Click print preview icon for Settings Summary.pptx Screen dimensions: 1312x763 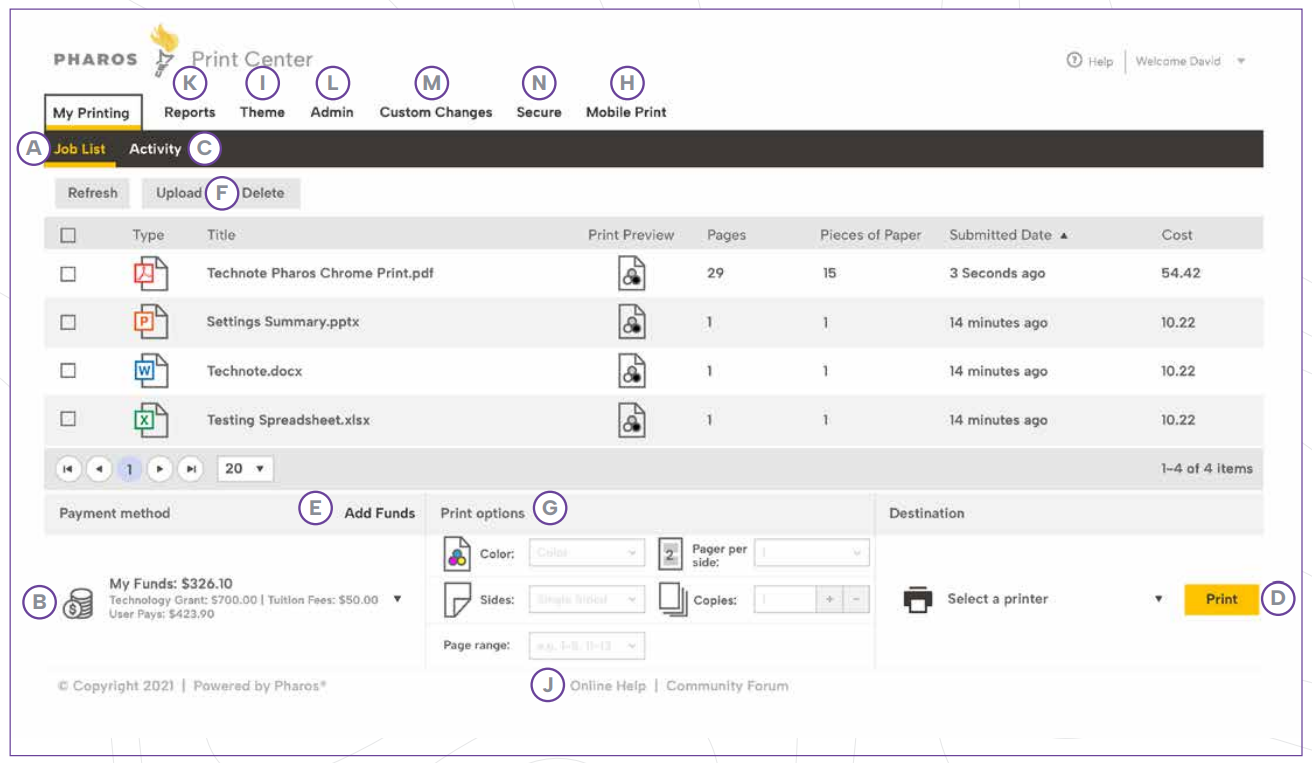tap(631, 322)
